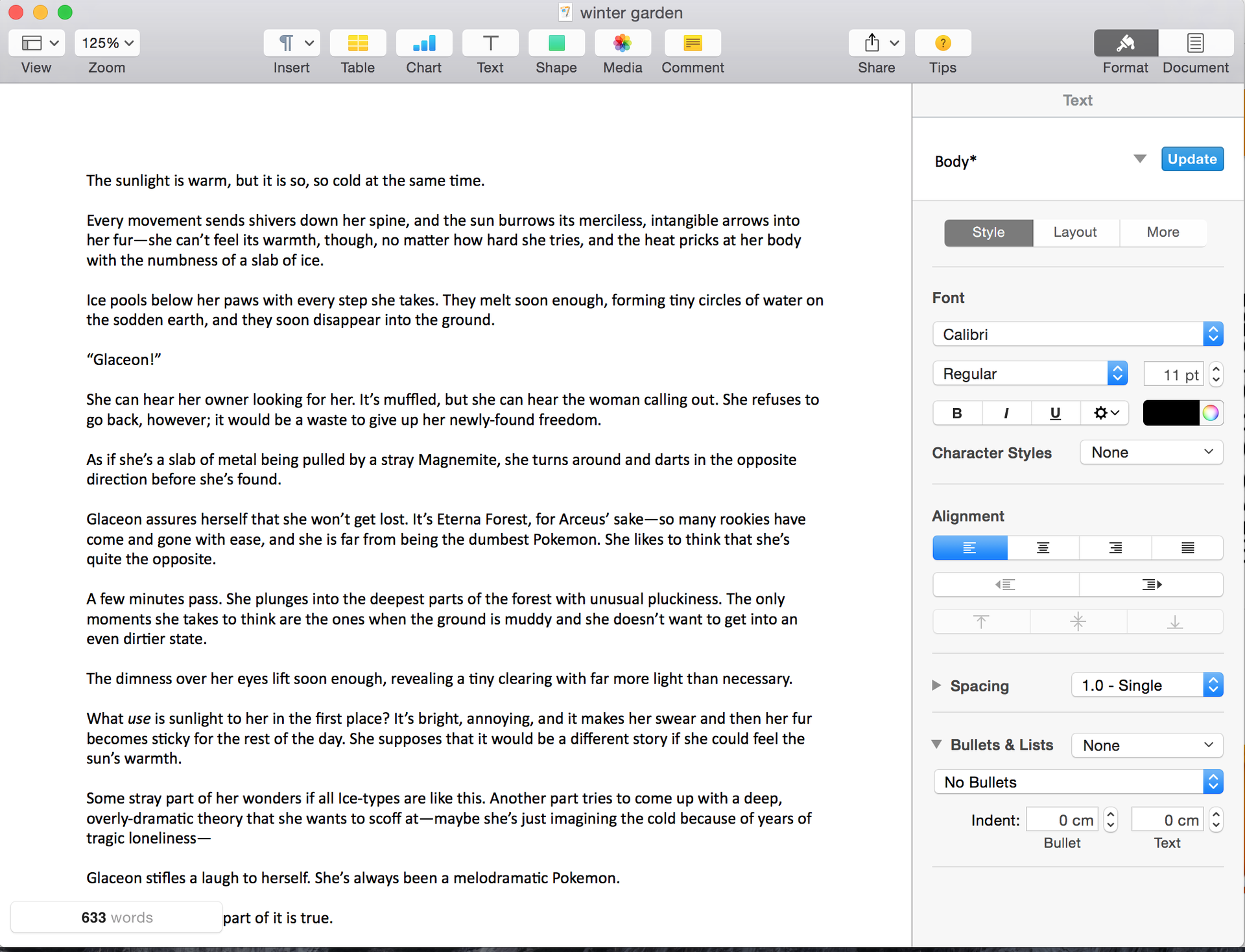Insert a Text box
Image resolution: width=1245 pixels, height=952 pixels.
tap(490, 43)
